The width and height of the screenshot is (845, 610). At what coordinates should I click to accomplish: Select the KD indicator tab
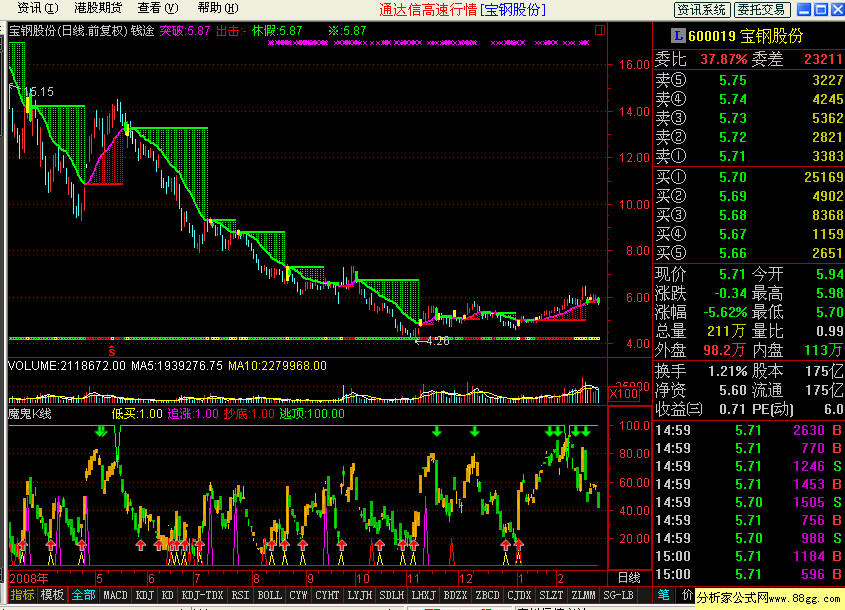point(168,595)
